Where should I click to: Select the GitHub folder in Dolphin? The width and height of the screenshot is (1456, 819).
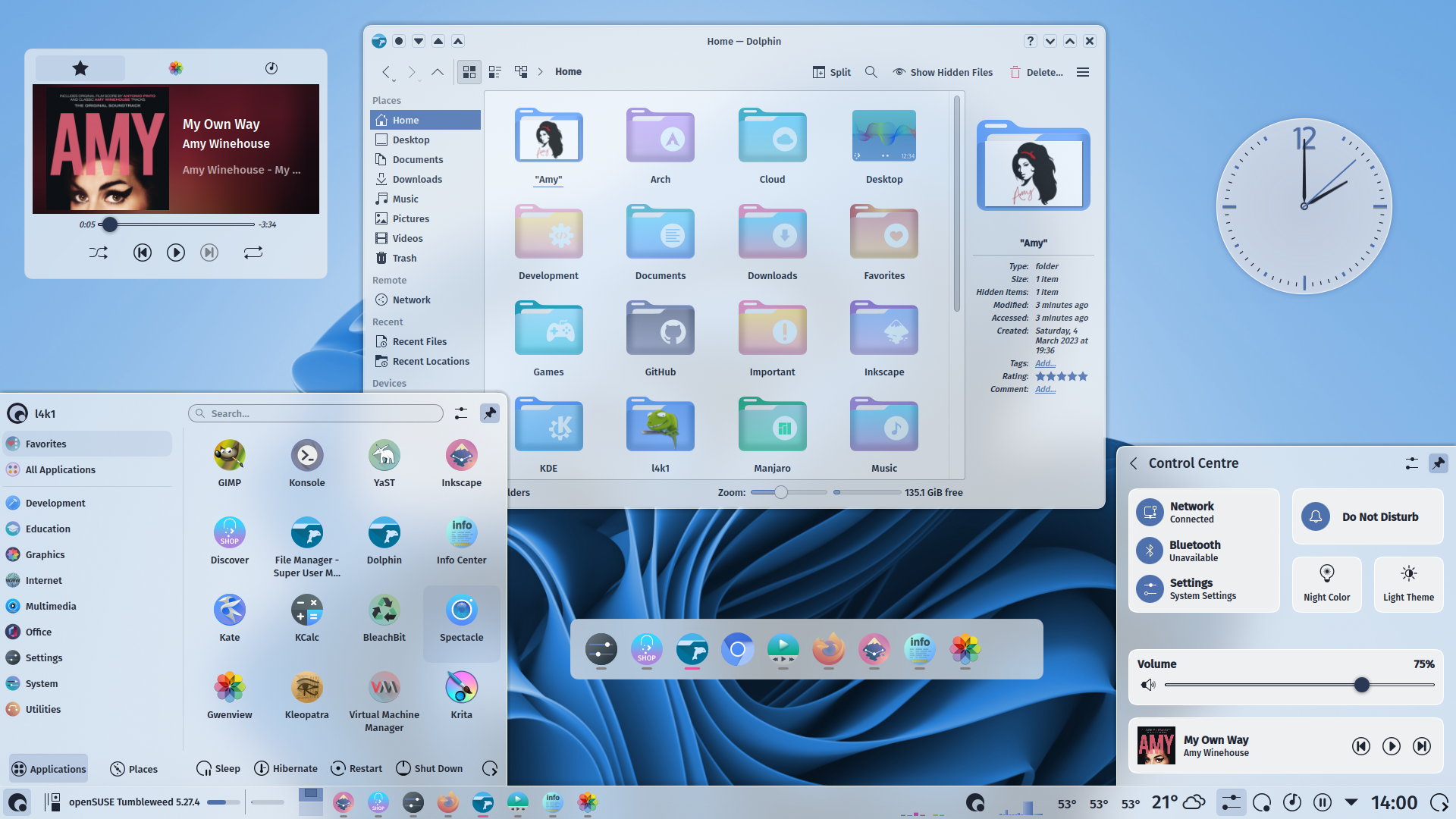click(660, 340)
